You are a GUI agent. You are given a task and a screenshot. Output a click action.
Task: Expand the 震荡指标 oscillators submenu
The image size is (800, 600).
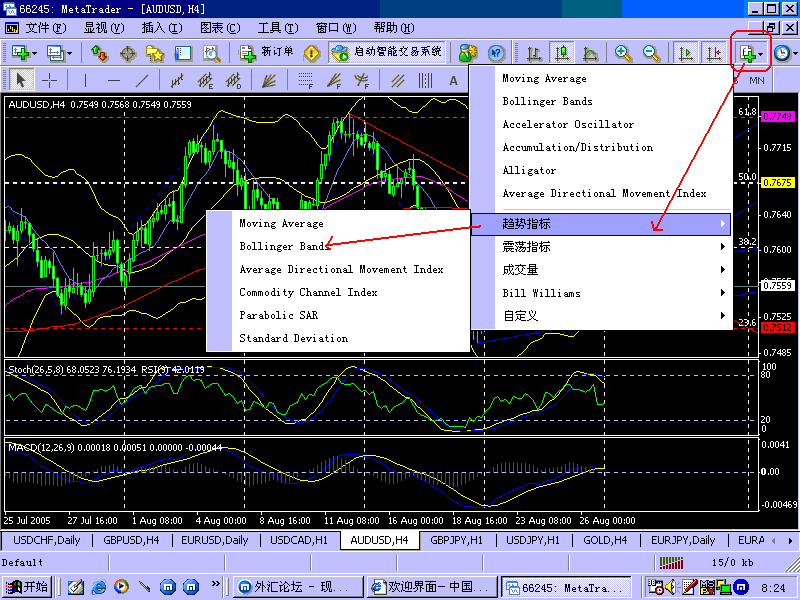[600, 246]
